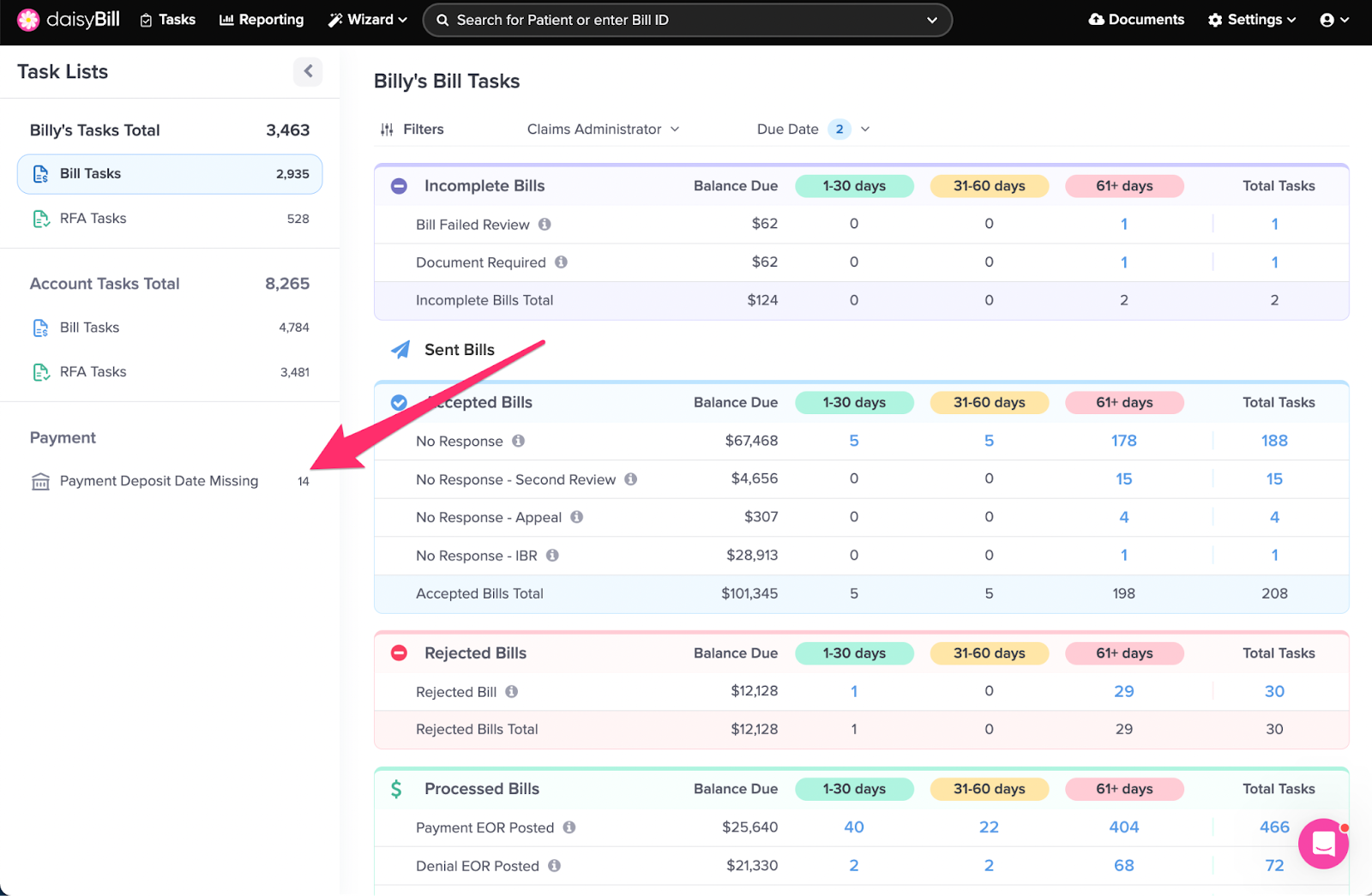Open the Due Date filter dropdown
This screenshot has height=896, width=1372.
coord(812,129)
